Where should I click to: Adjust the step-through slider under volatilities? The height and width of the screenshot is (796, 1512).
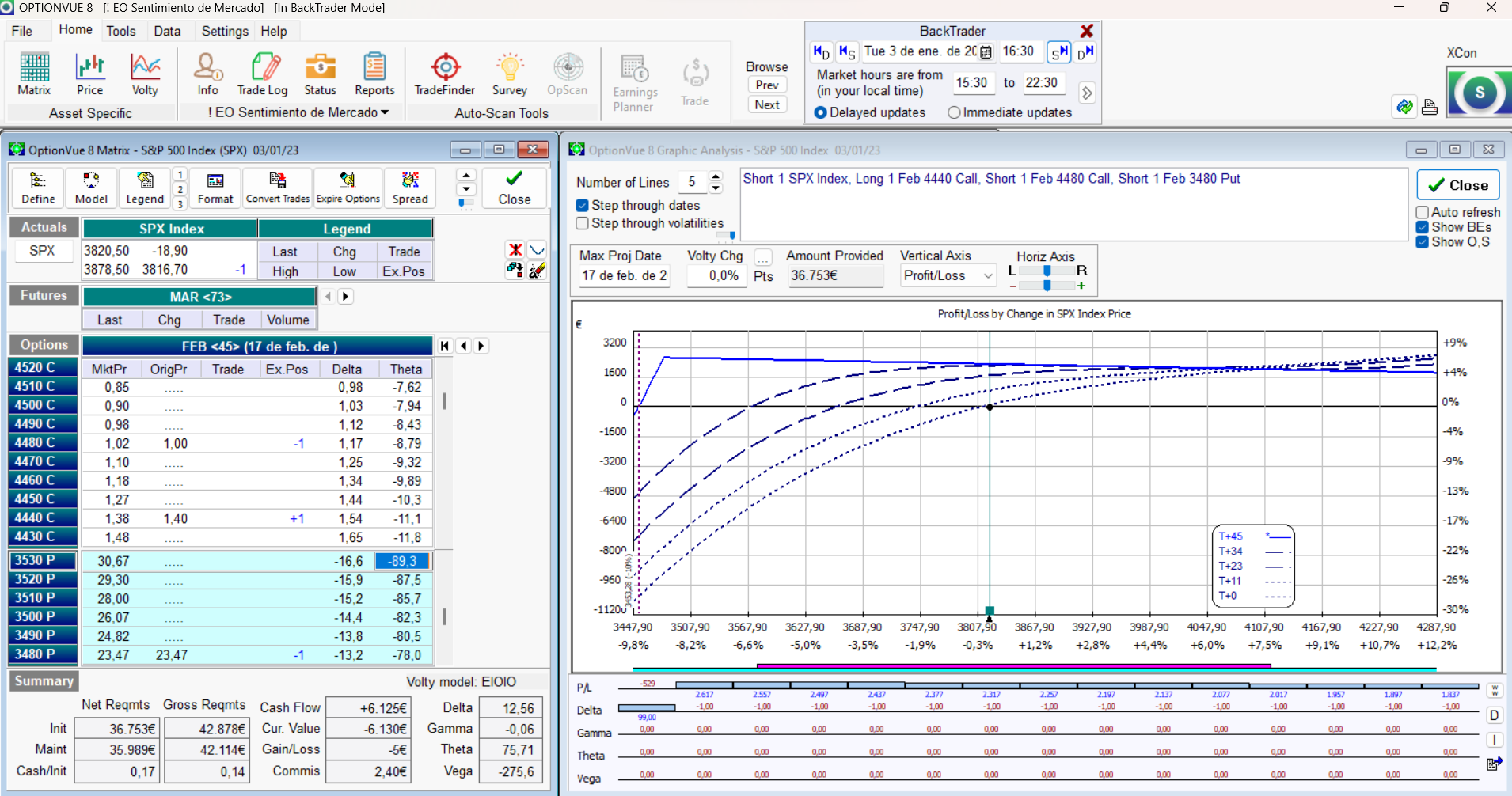pyautogui.click(x=726, y=235)
